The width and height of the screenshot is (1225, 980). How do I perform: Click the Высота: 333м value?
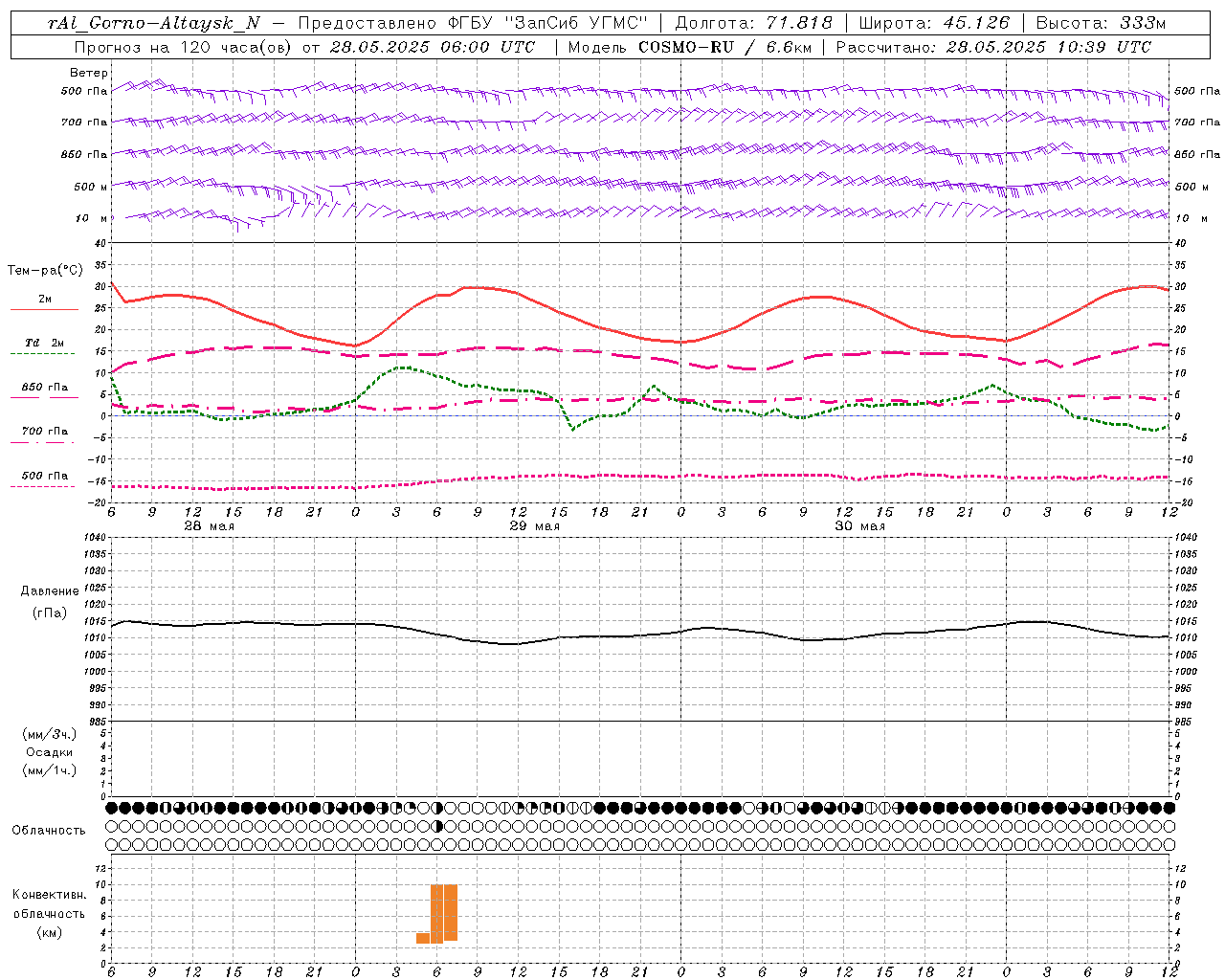coord(1101,23)
